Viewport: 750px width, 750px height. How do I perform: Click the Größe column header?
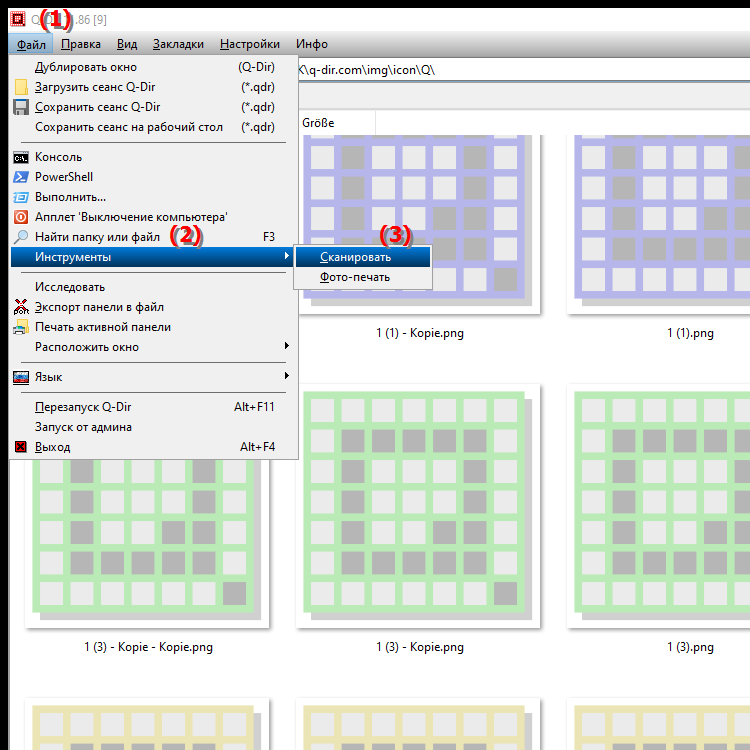pyautogui.click(x=336, y=123)
